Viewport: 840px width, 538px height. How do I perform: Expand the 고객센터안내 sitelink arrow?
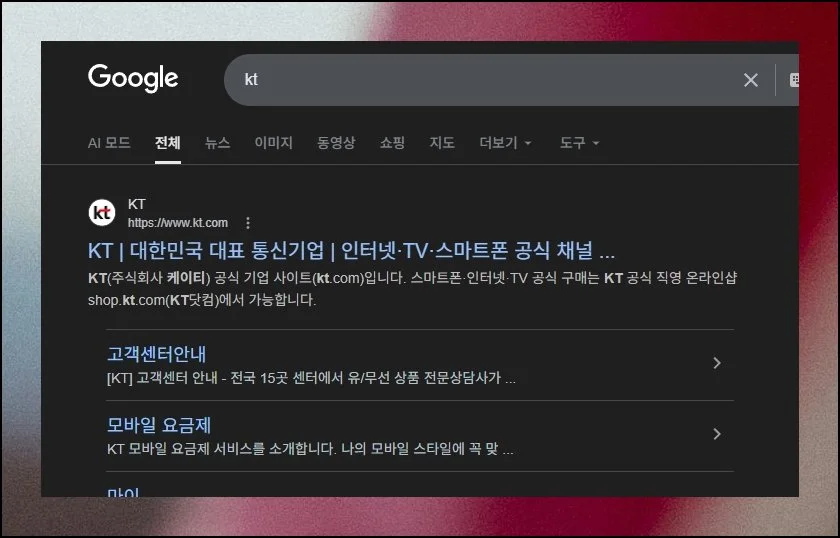(716, 363)
